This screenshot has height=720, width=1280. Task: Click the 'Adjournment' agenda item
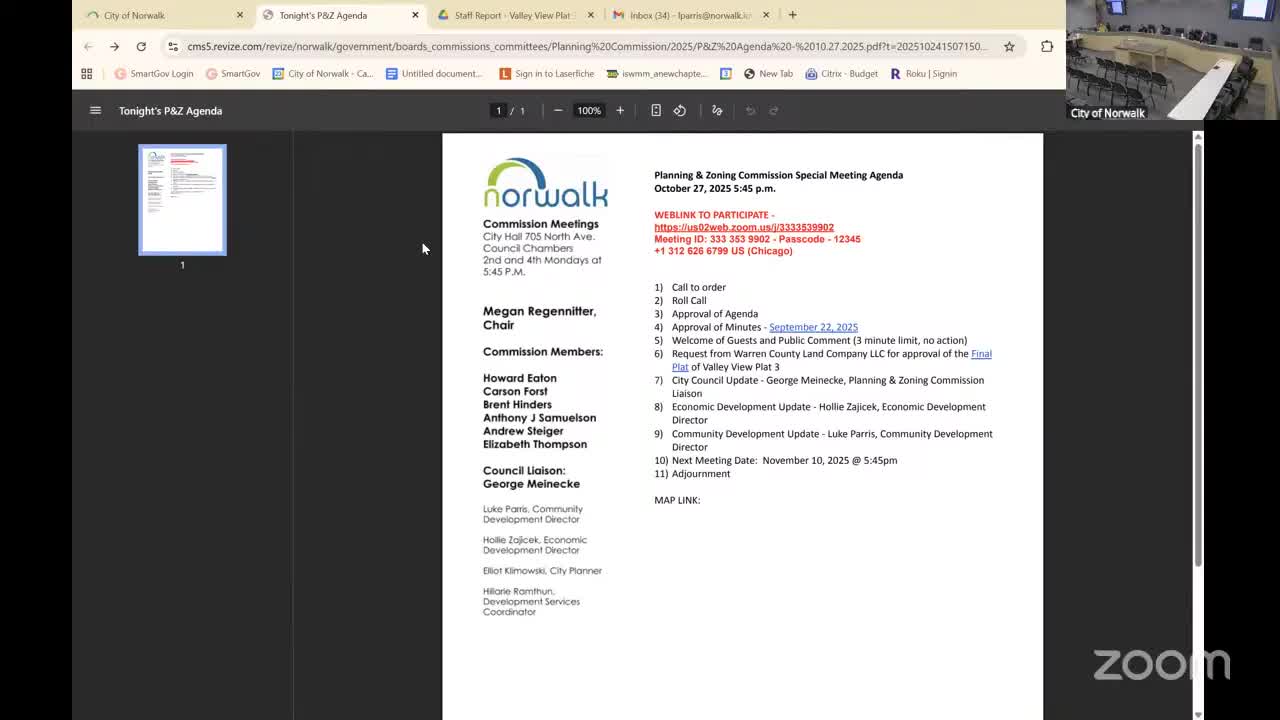pos(701,474)
